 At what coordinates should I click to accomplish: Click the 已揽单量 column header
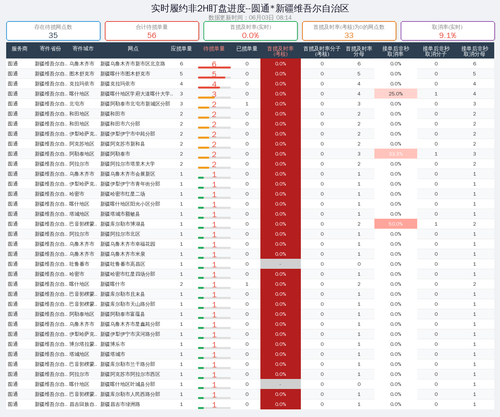tap(247, 49)
